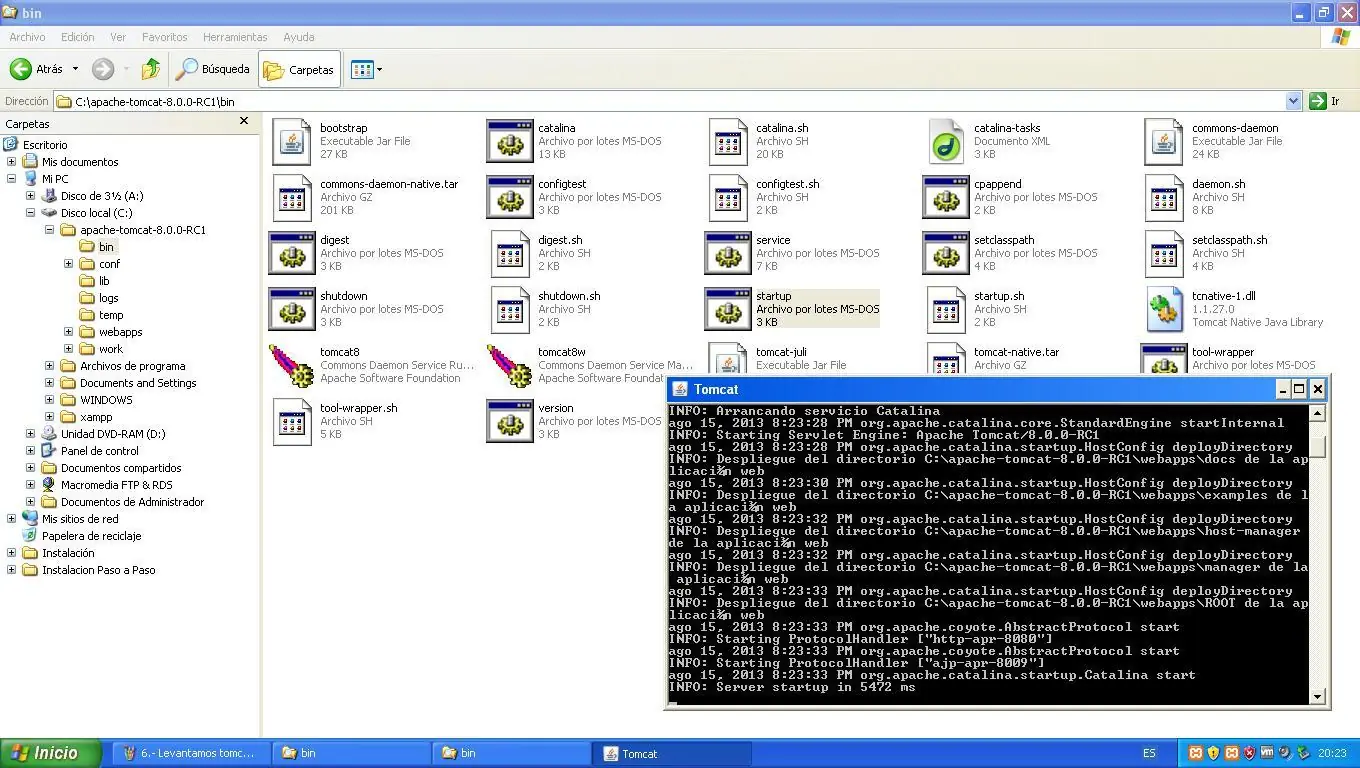This screenshot has height=768, width=1360.
Task: Open the Edición menu
Action: click(77, 37)
